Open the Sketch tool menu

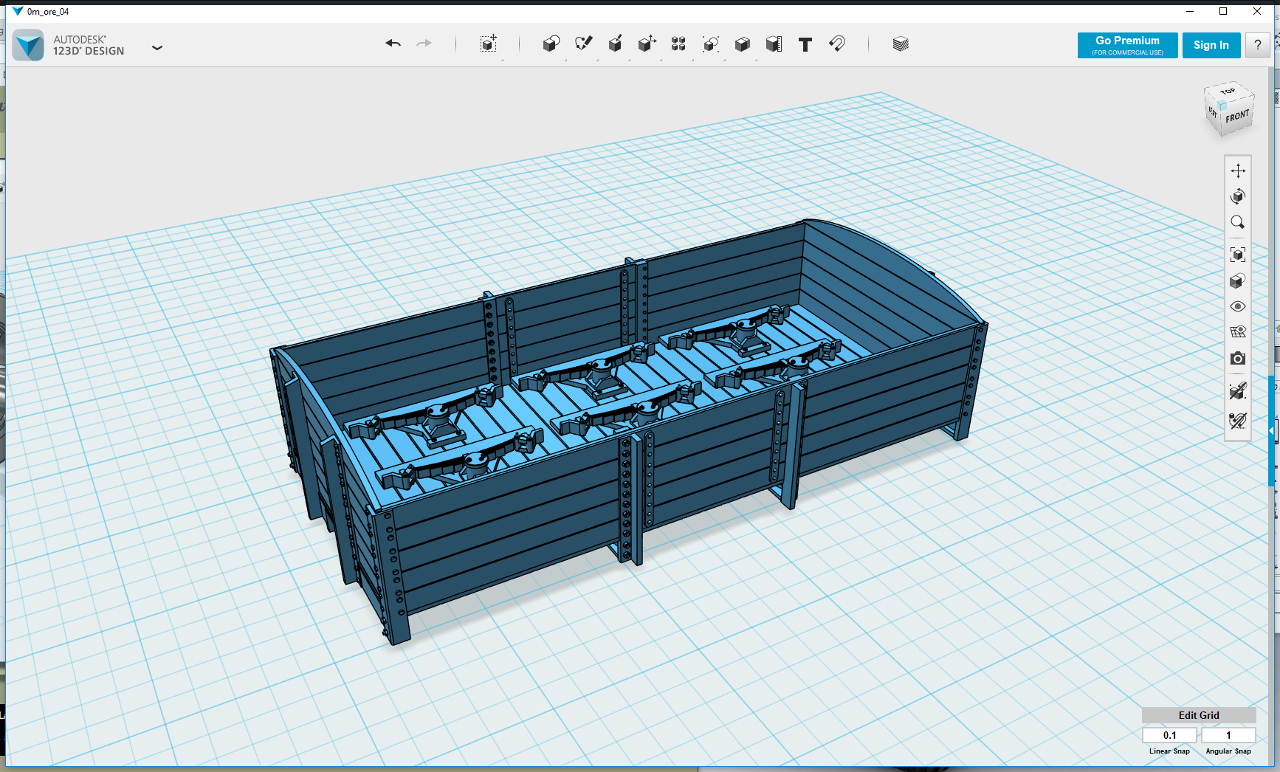584,44
